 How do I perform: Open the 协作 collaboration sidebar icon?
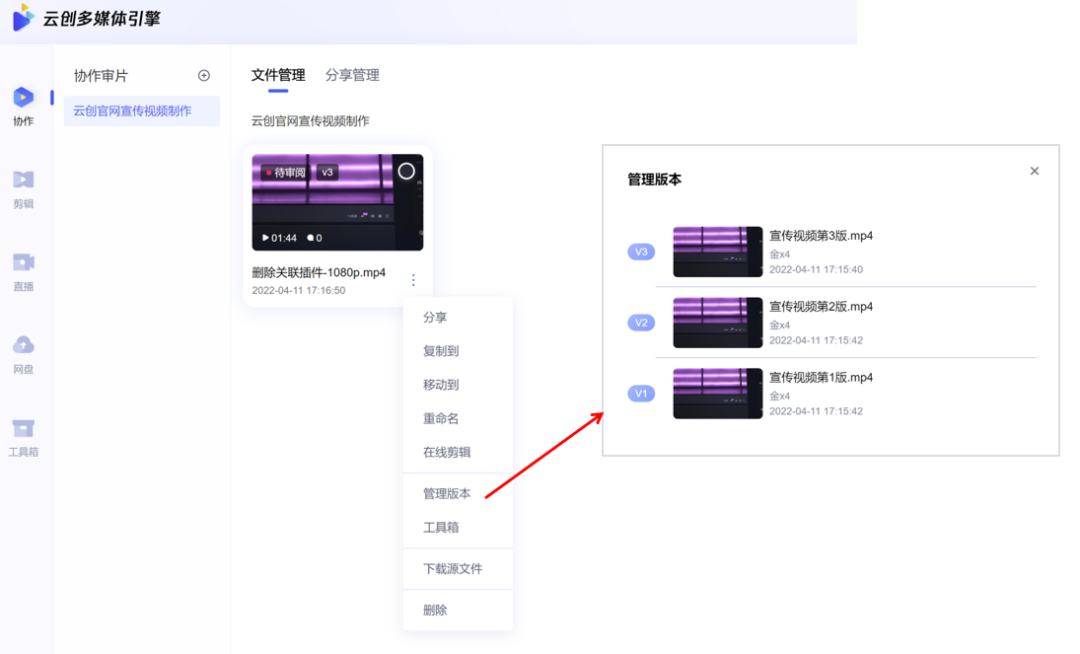(23, 98)
